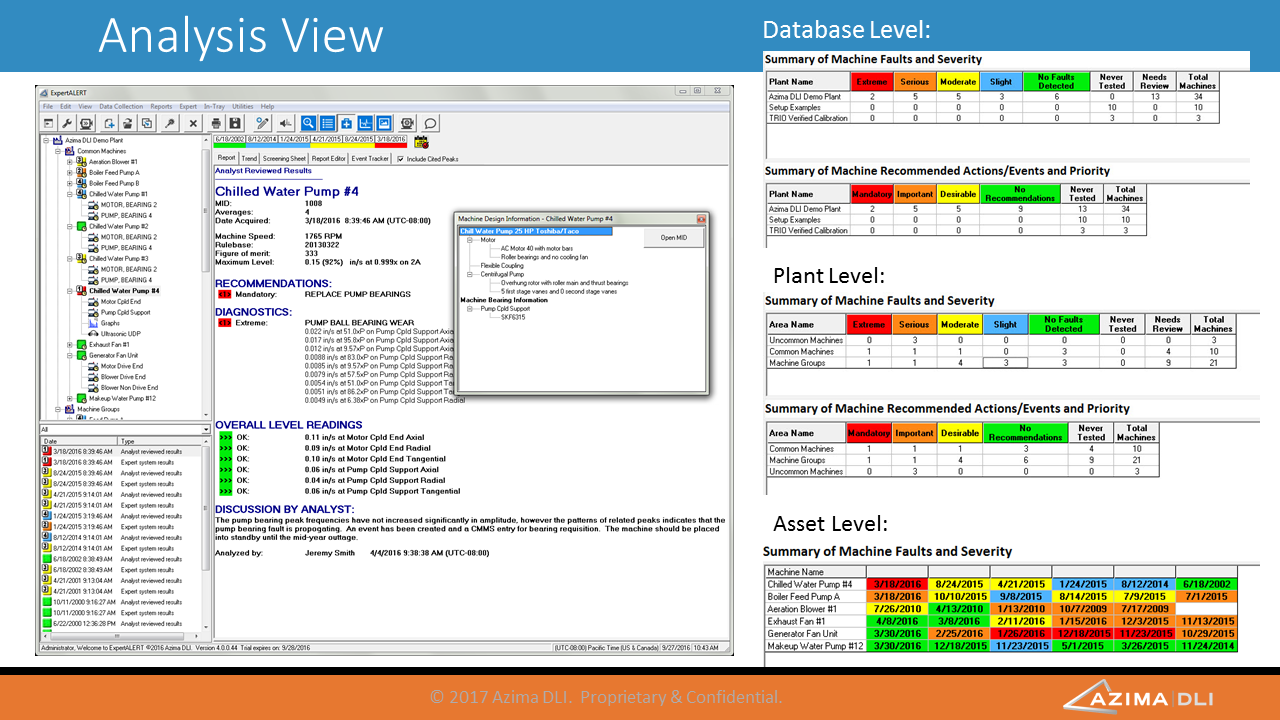Image resolution: width=1280 pixels, height=720 pixels.
Task: Collapse the Chilled Water Pump #4 node
Action: click(69, 290)
